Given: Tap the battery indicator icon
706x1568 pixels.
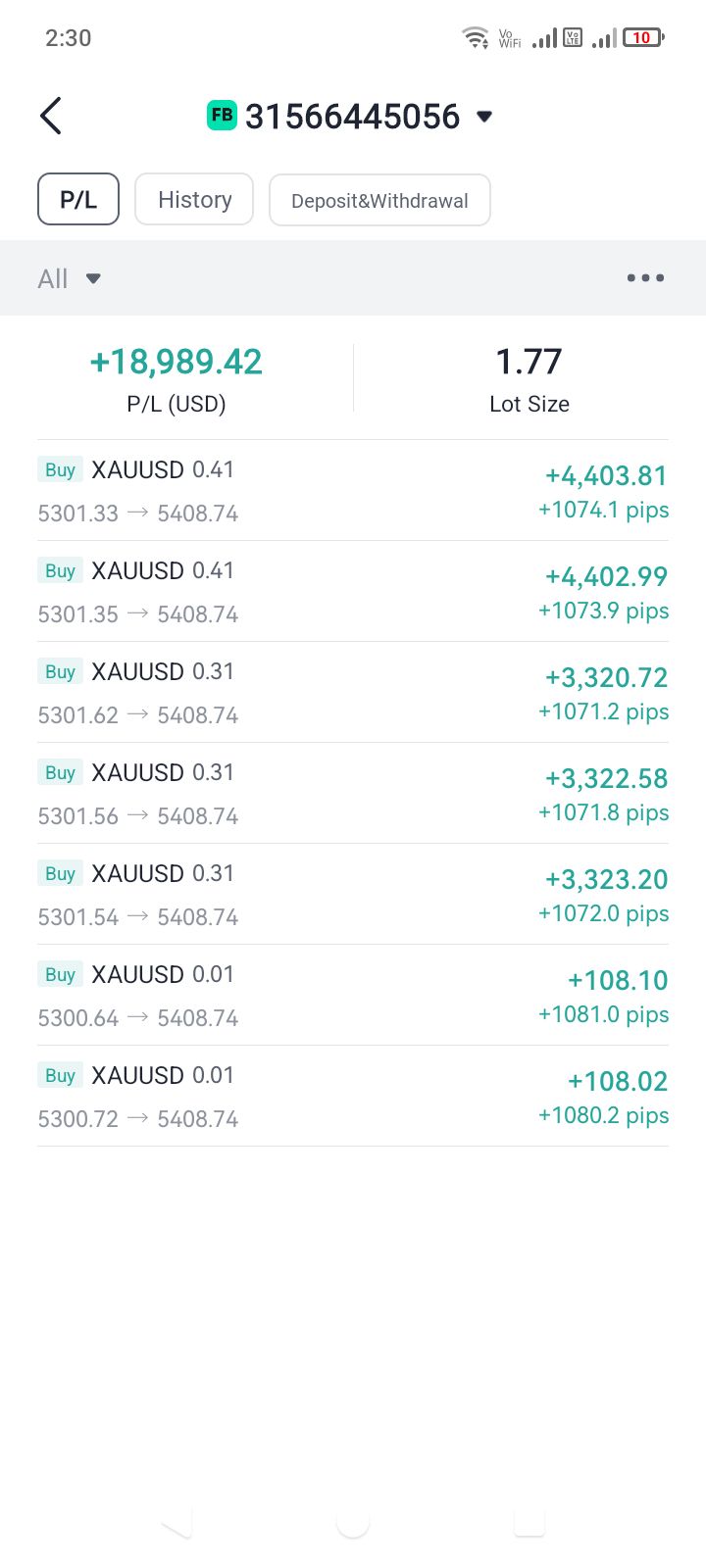Looking at the screenshot, I should tap(643, 38).
